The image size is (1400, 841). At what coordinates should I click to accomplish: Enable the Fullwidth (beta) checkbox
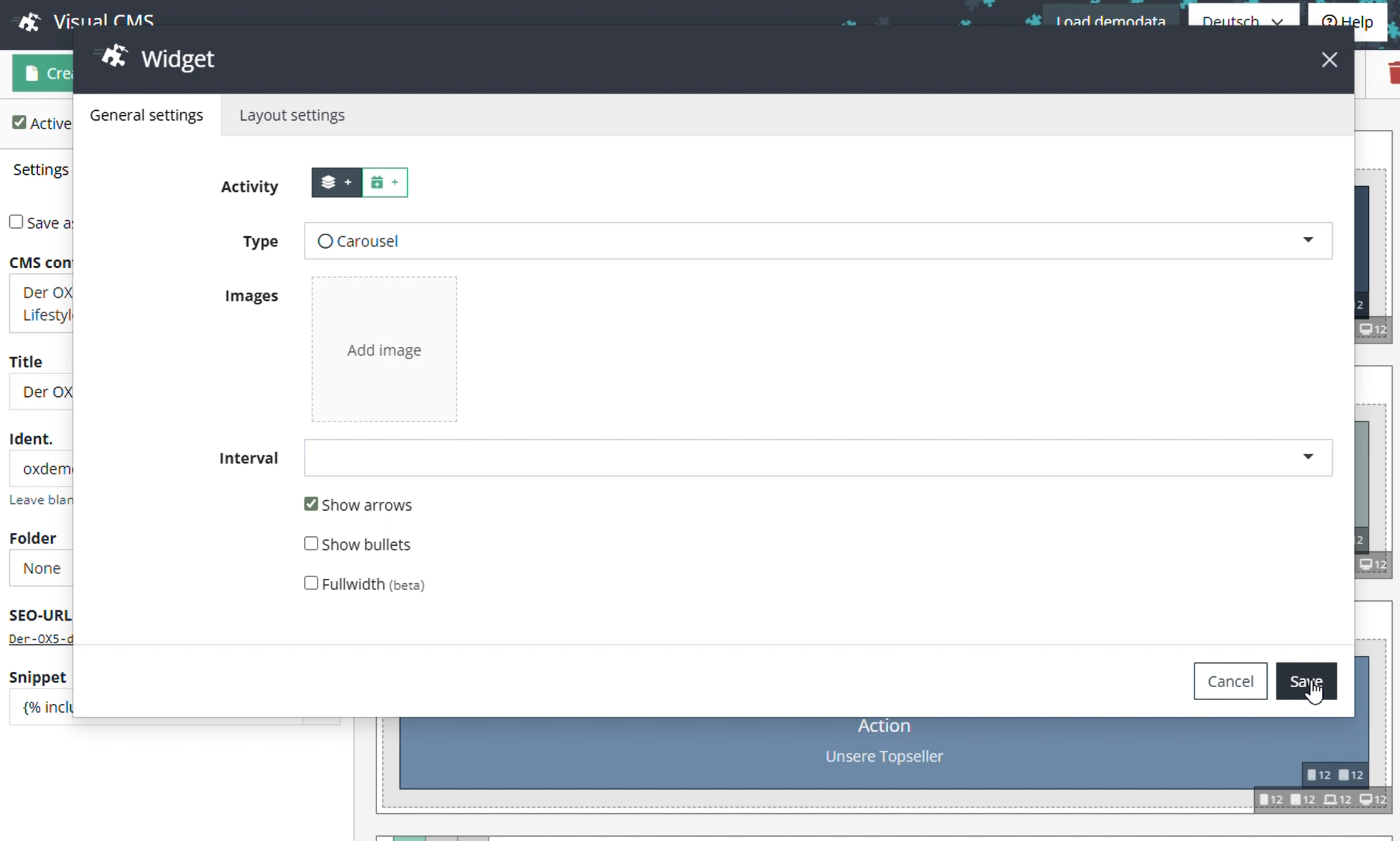click(x=311, y=583)
